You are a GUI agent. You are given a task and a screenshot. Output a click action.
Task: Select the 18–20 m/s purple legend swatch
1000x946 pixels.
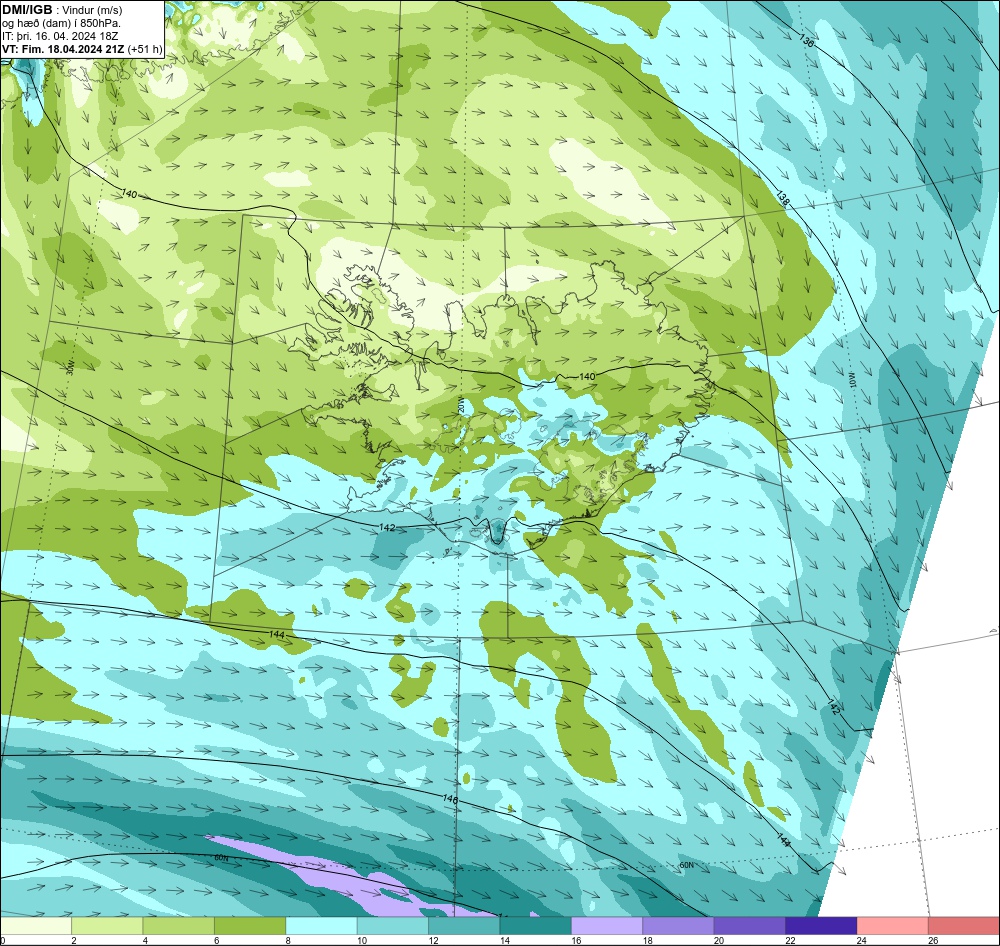(679, 925)
